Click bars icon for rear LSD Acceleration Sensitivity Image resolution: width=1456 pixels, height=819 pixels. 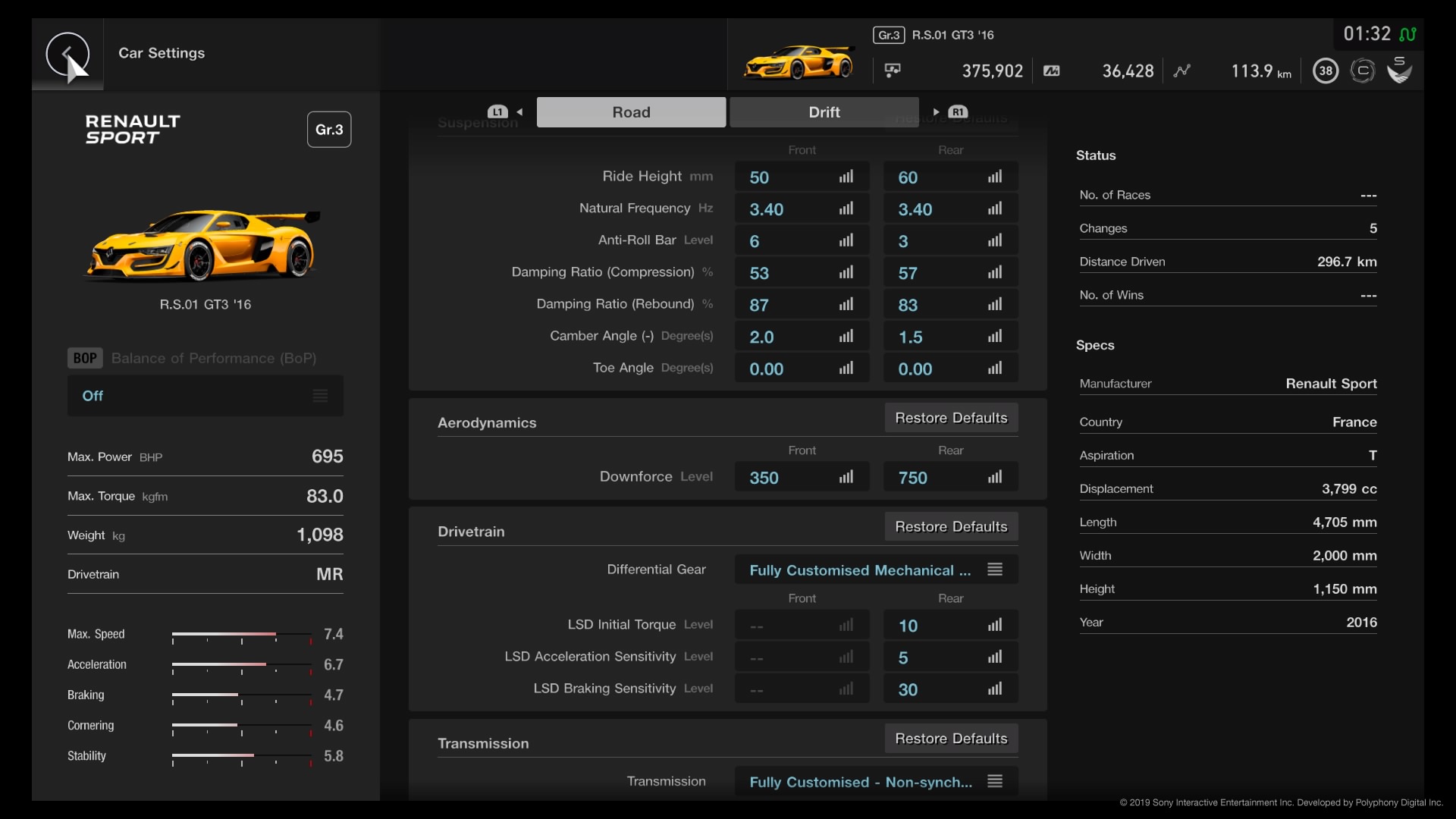point(995,657)
